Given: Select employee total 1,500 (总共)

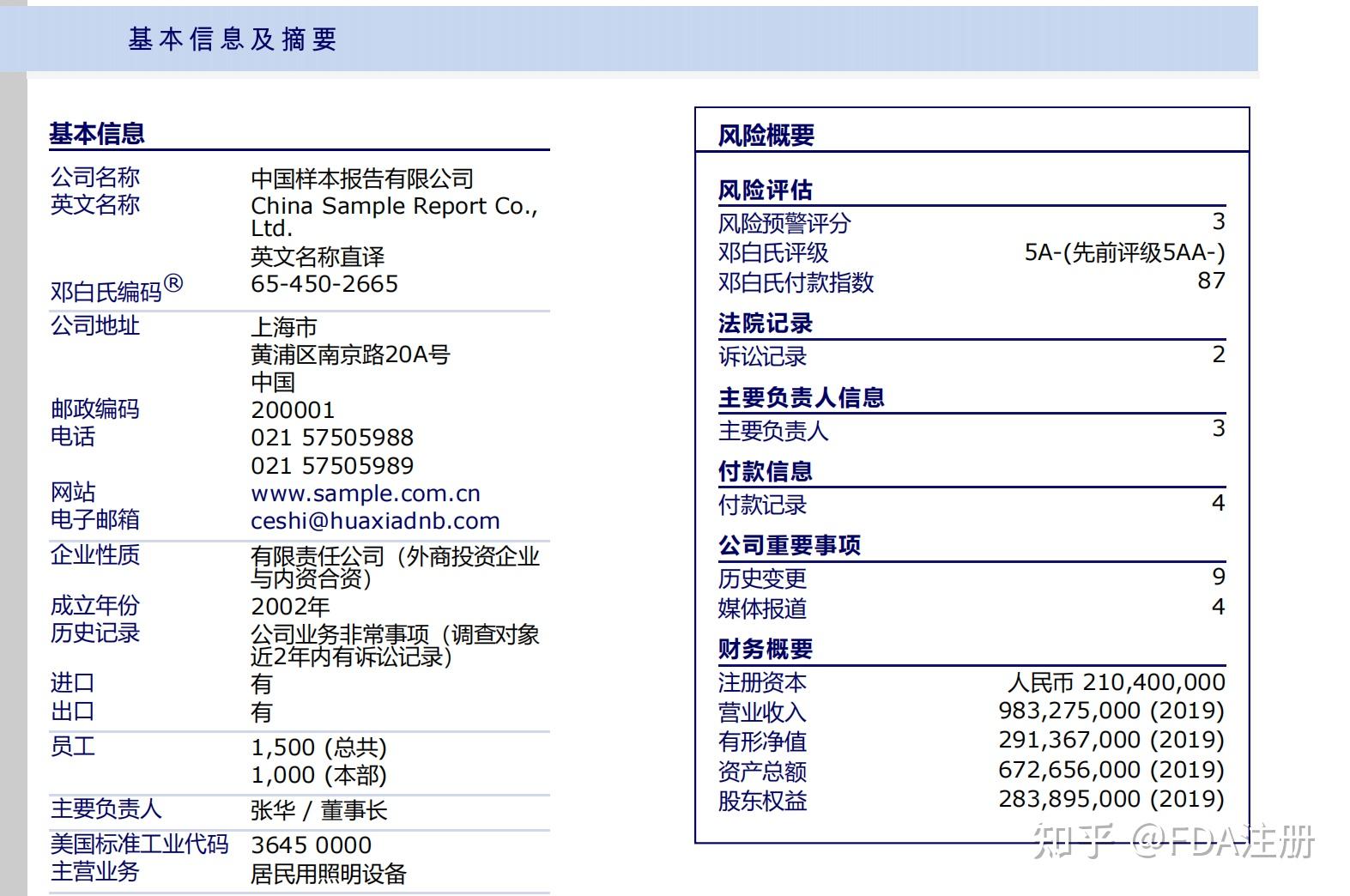Looking at the screenshot, I should coord(319,748).
